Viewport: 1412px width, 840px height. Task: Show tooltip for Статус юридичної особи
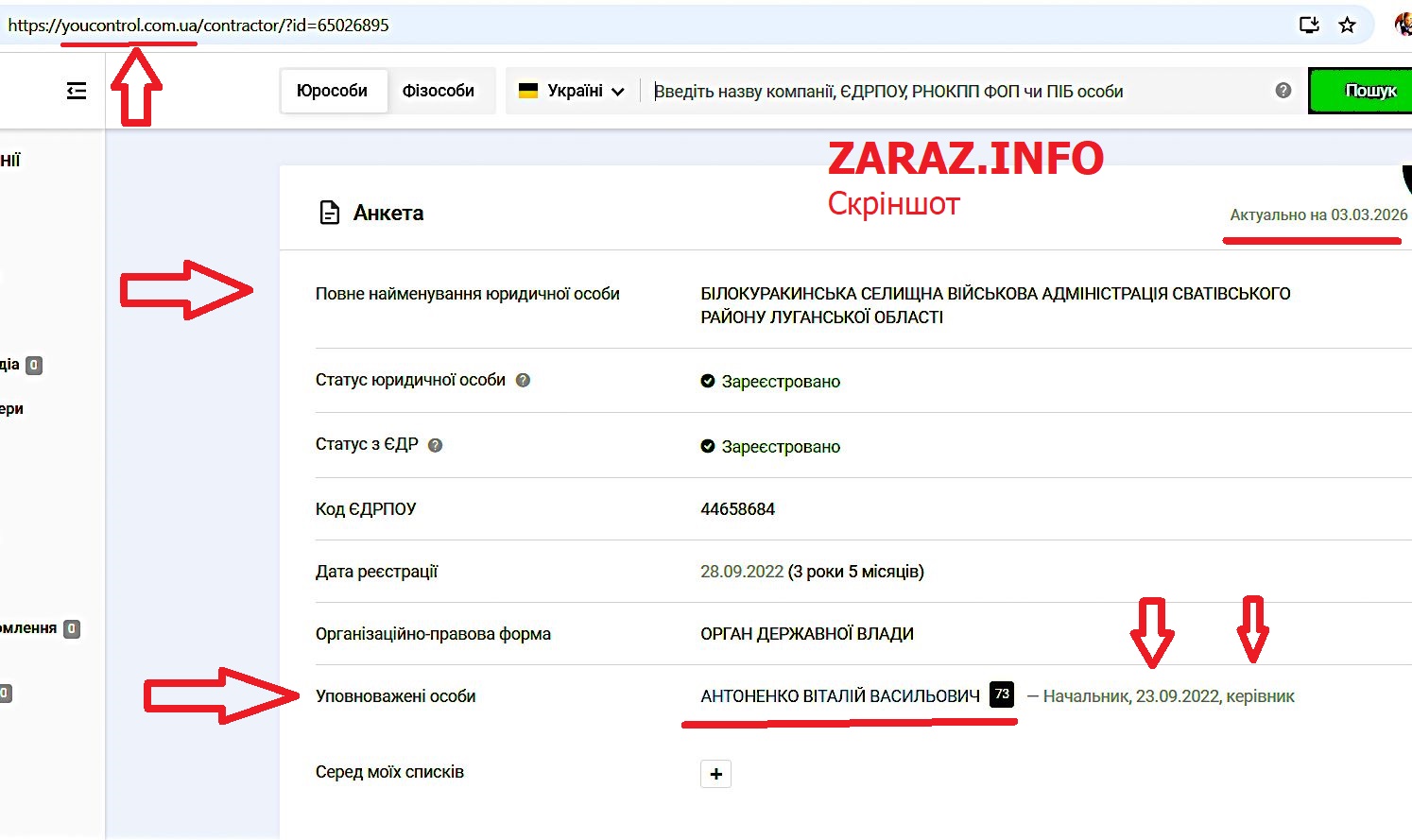tap(523, 380)
